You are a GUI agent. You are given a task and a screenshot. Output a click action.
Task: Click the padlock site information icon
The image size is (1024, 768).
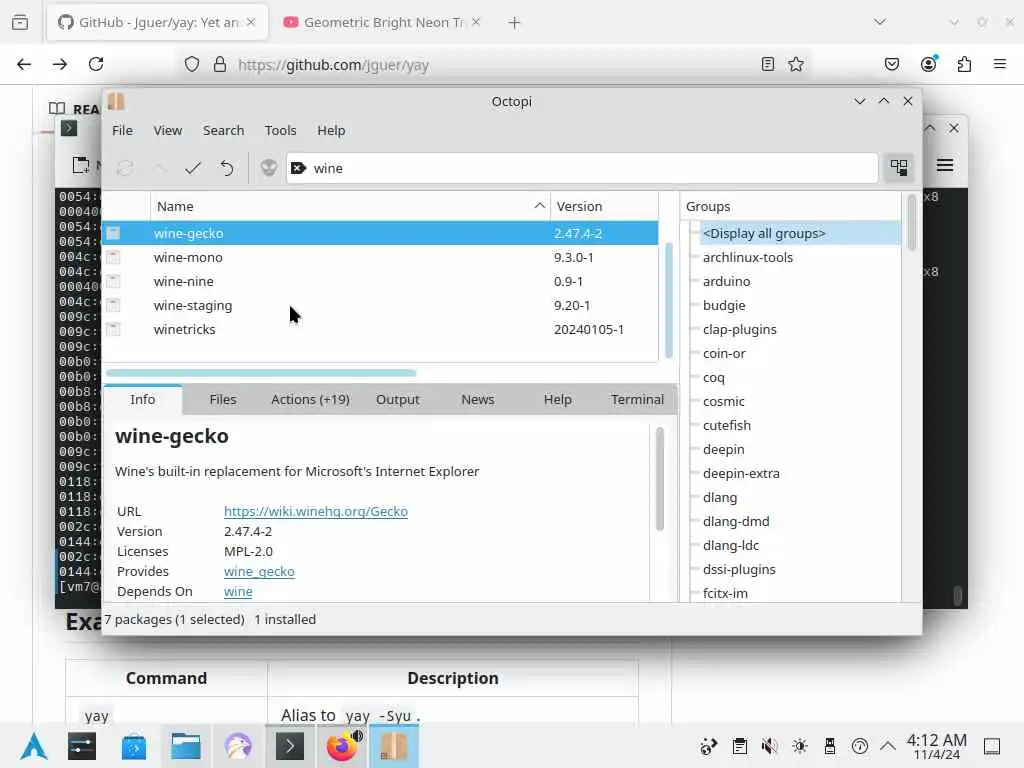click(220, 64)
